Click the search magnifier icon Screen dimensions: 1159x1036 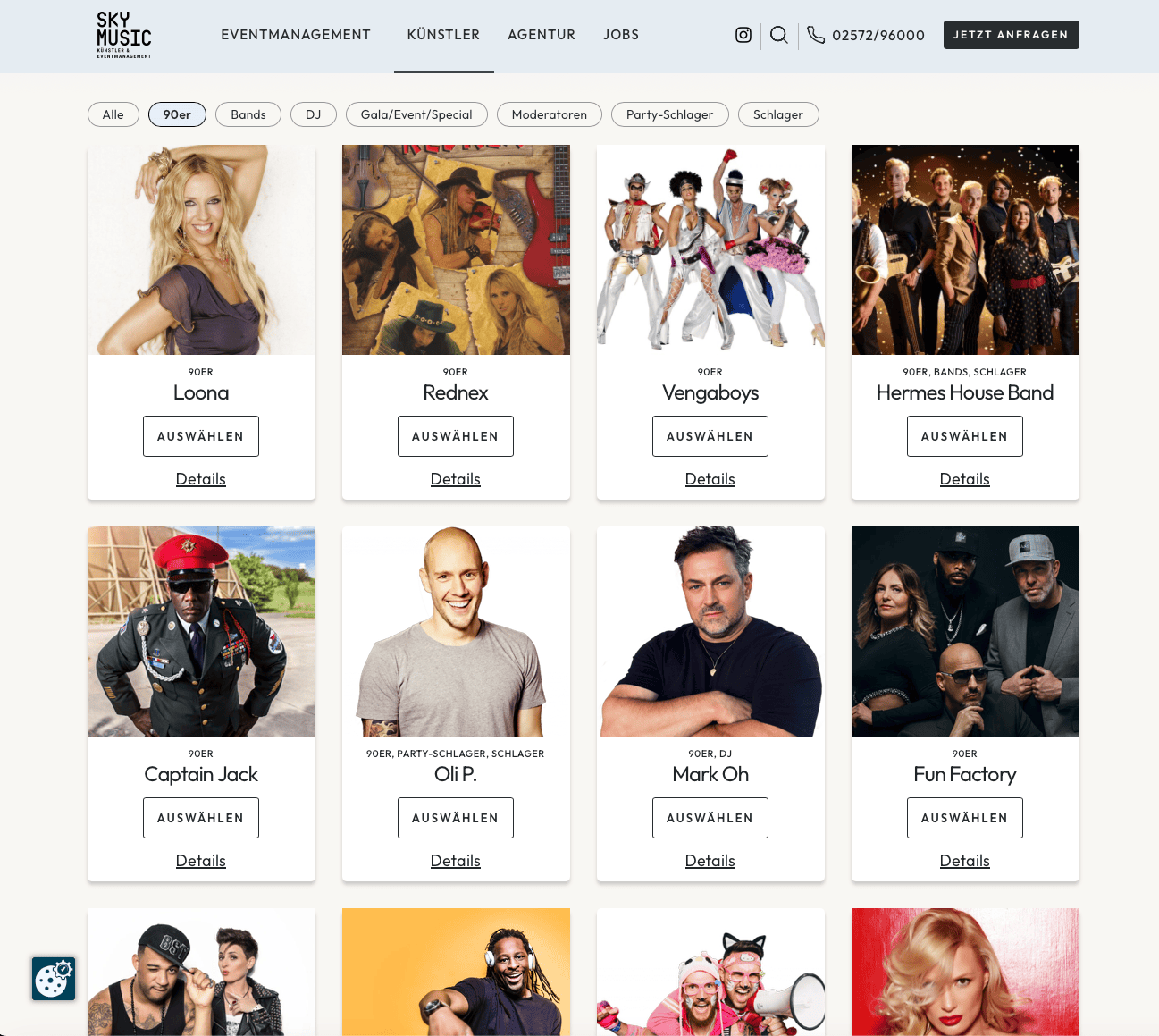(779, 35)
